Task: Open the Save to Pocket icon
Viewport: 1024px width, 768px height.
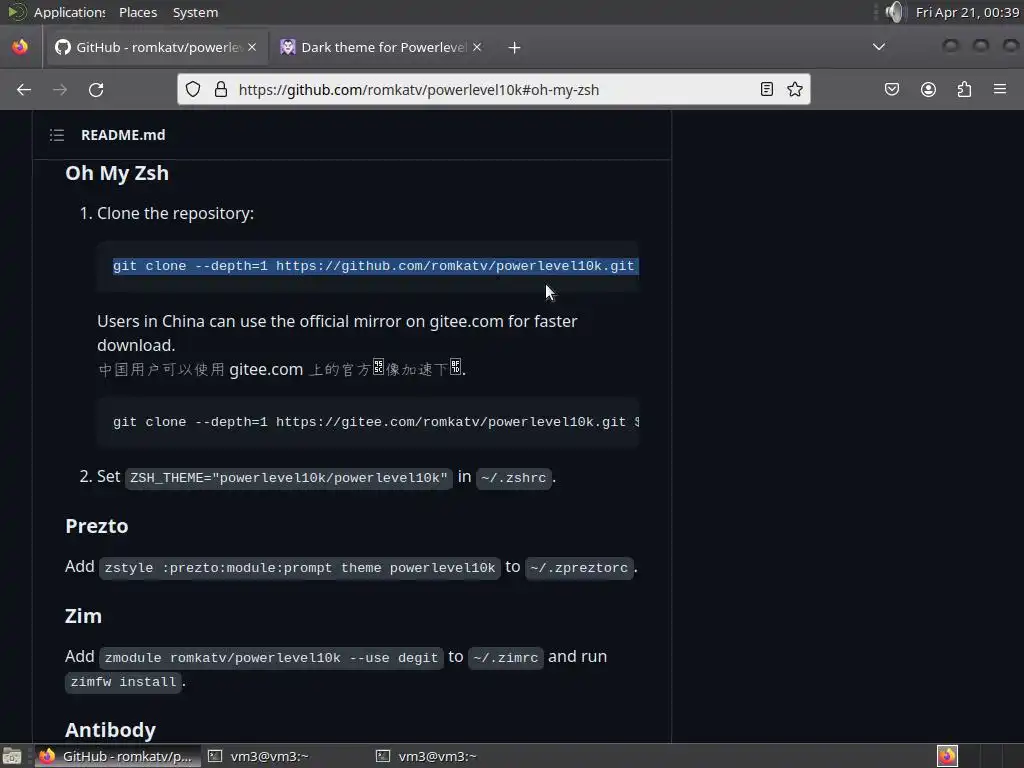Action: (892, 89)
